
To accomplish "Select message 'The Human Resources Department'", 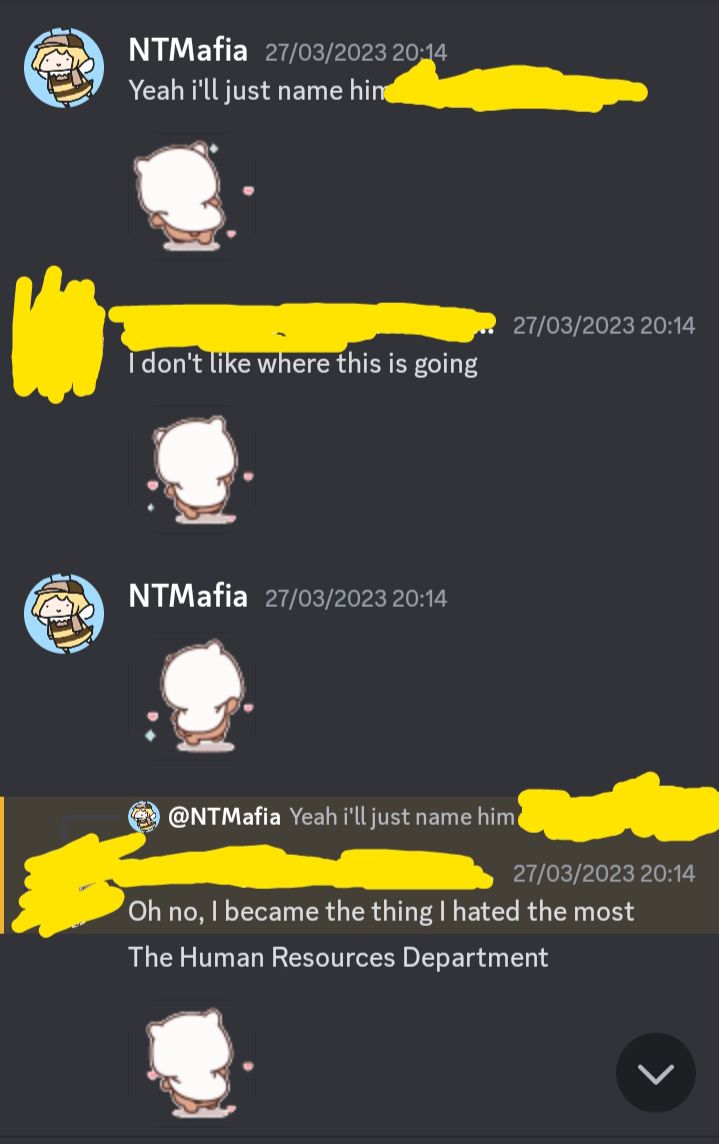I will point(338,957).
